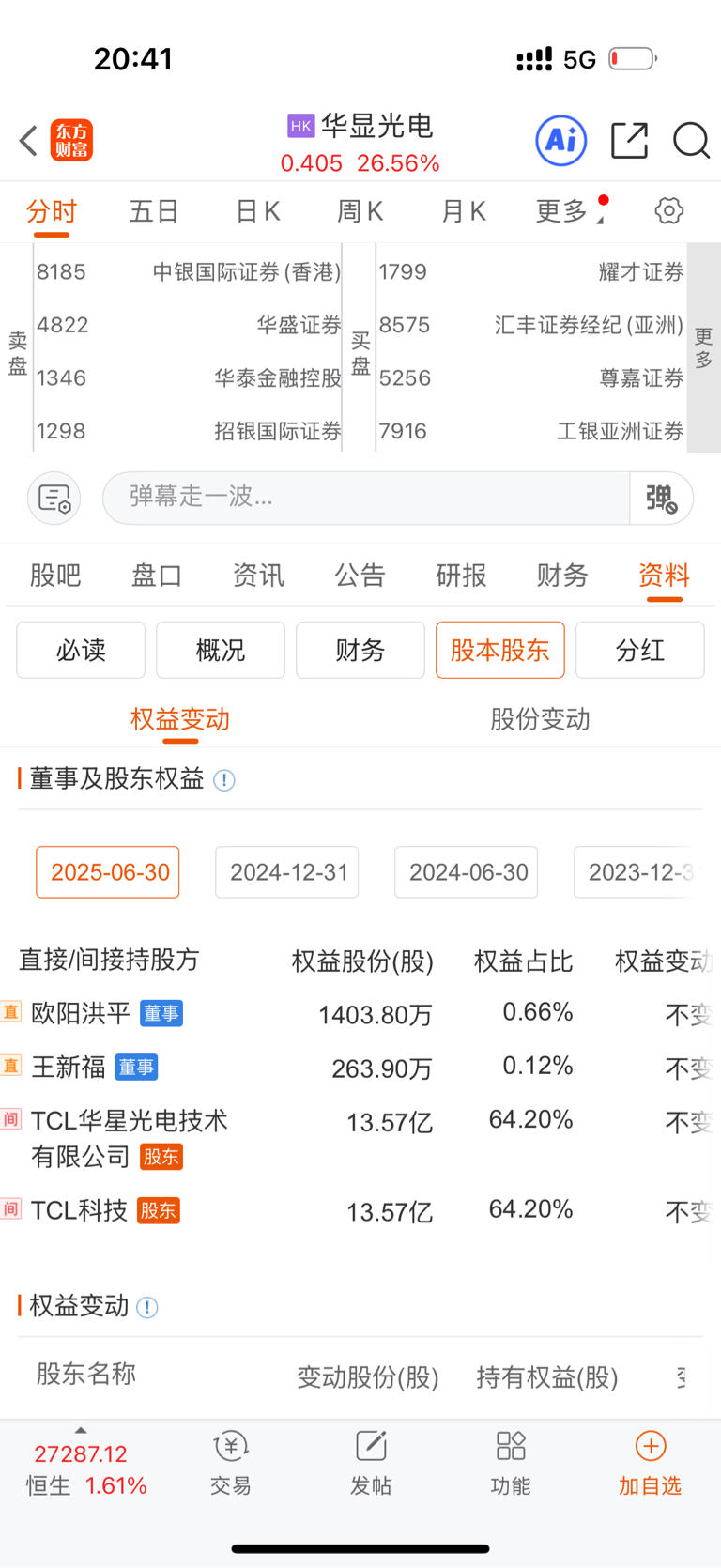Tap info icon beside 权益变动 heading
Viewport: 721px width, 1568px height.
(147, 1307)
